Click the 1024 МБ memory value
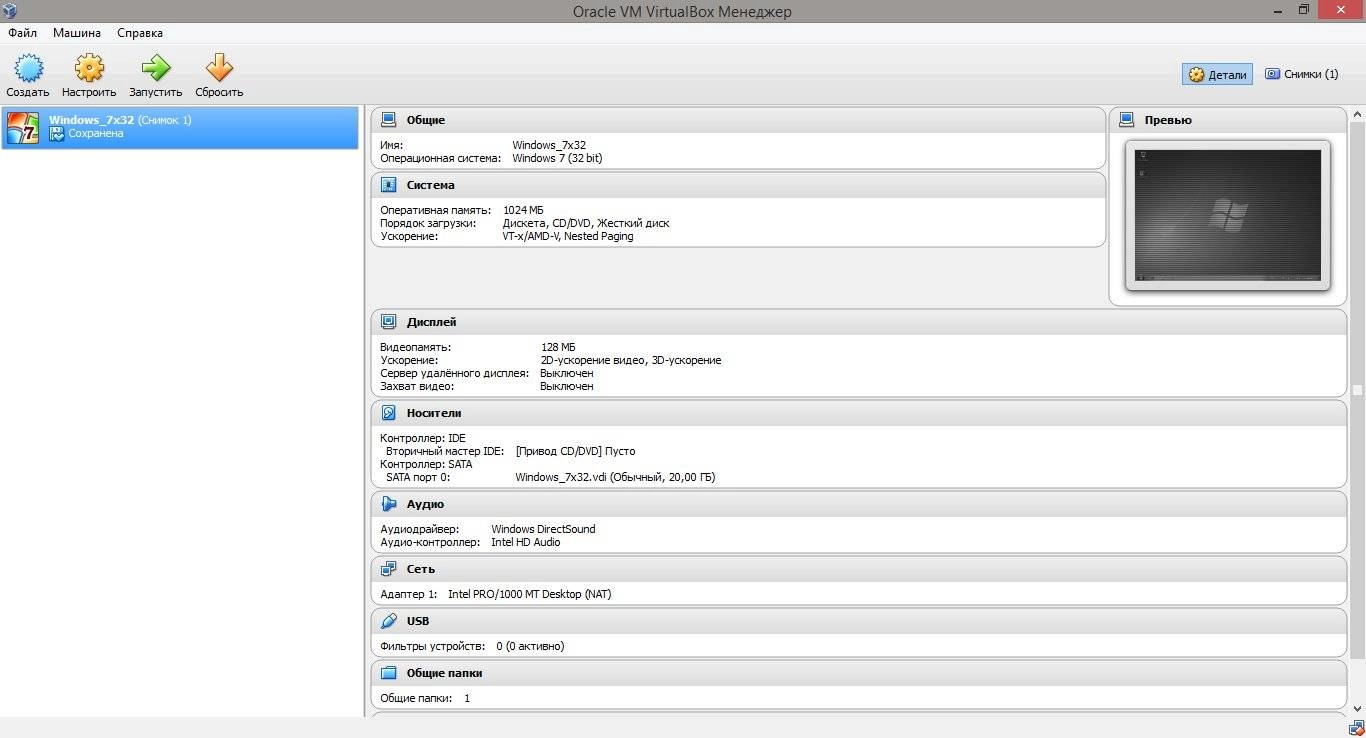 [523, 210]
